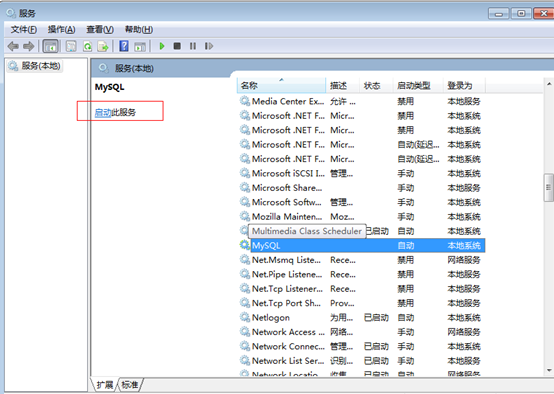Select the Mozilla Mainten... service
Viewport: 554px width, 394px height.
click(x=362, y=217)
